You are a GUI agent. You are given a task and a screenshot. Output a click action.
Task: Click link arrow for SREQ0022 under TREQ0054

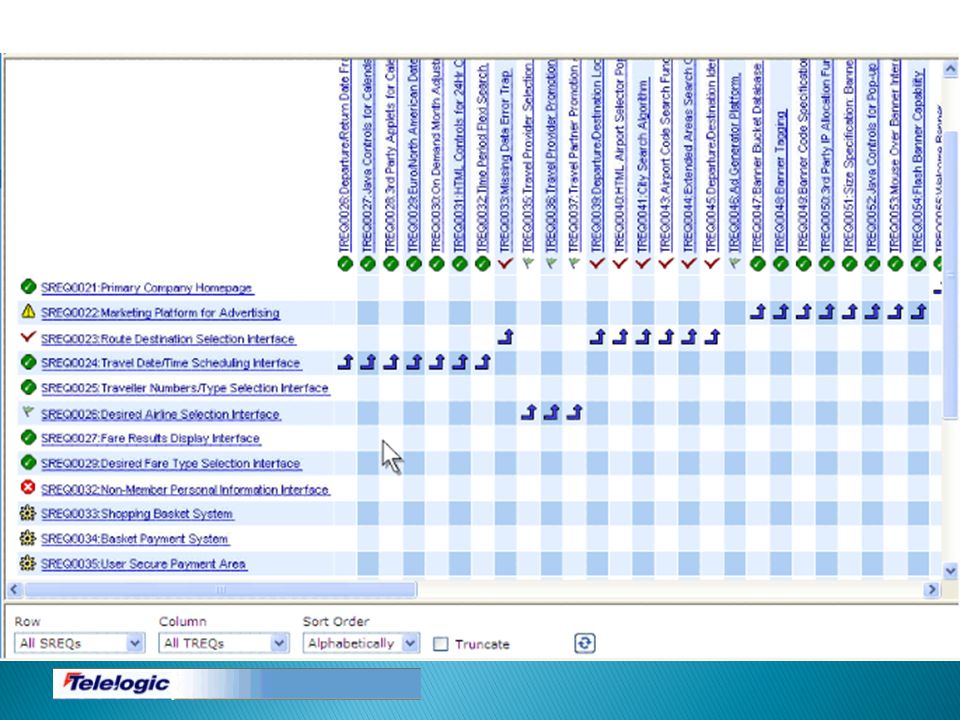(x=918, y=312)
